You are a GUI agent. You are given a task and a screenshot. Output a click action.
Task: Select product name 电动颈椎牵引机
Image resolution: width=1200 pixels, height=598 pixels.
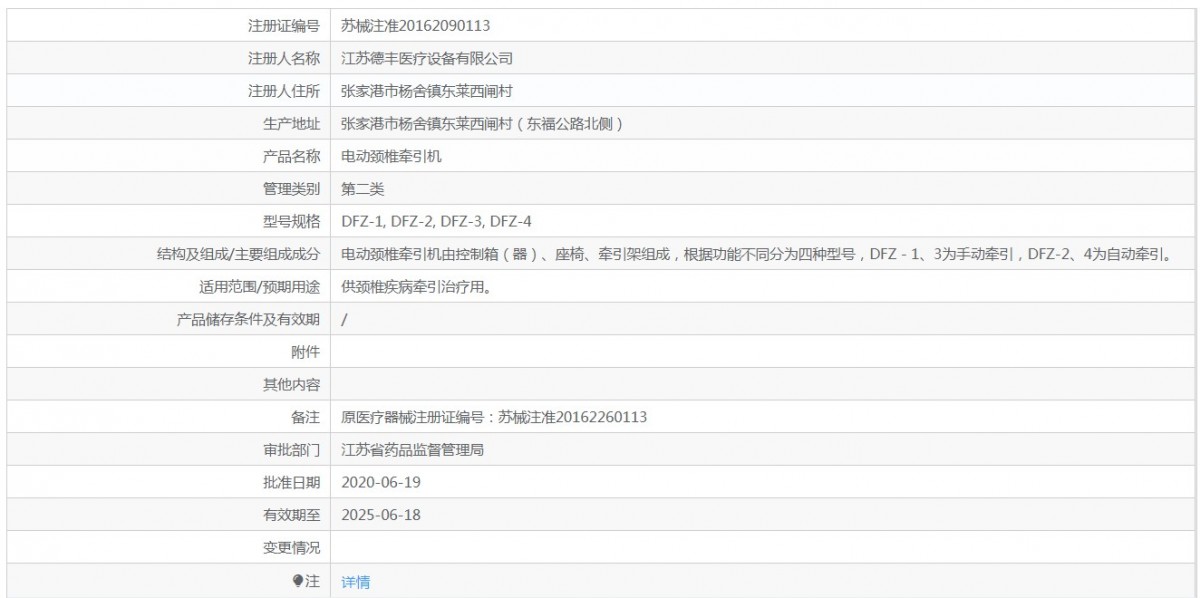point(391,156)
